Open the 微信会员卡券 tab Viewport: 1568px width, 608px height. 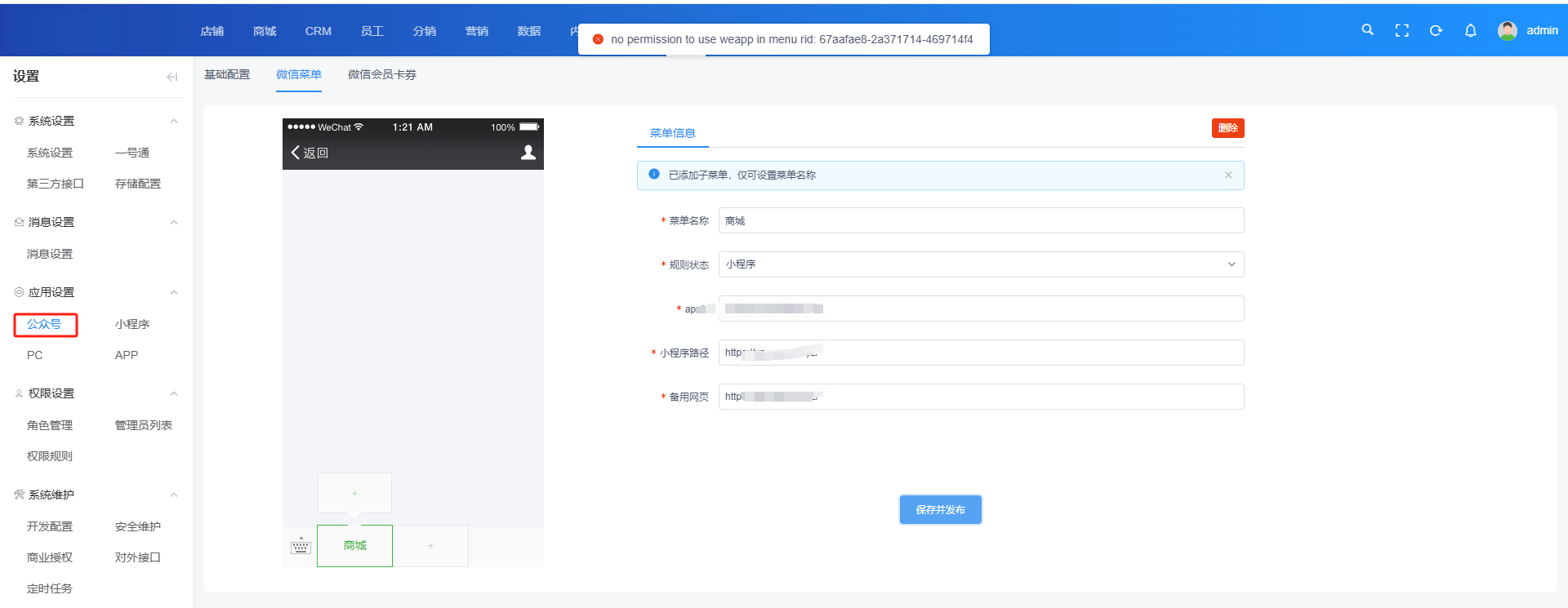(381, 74)
